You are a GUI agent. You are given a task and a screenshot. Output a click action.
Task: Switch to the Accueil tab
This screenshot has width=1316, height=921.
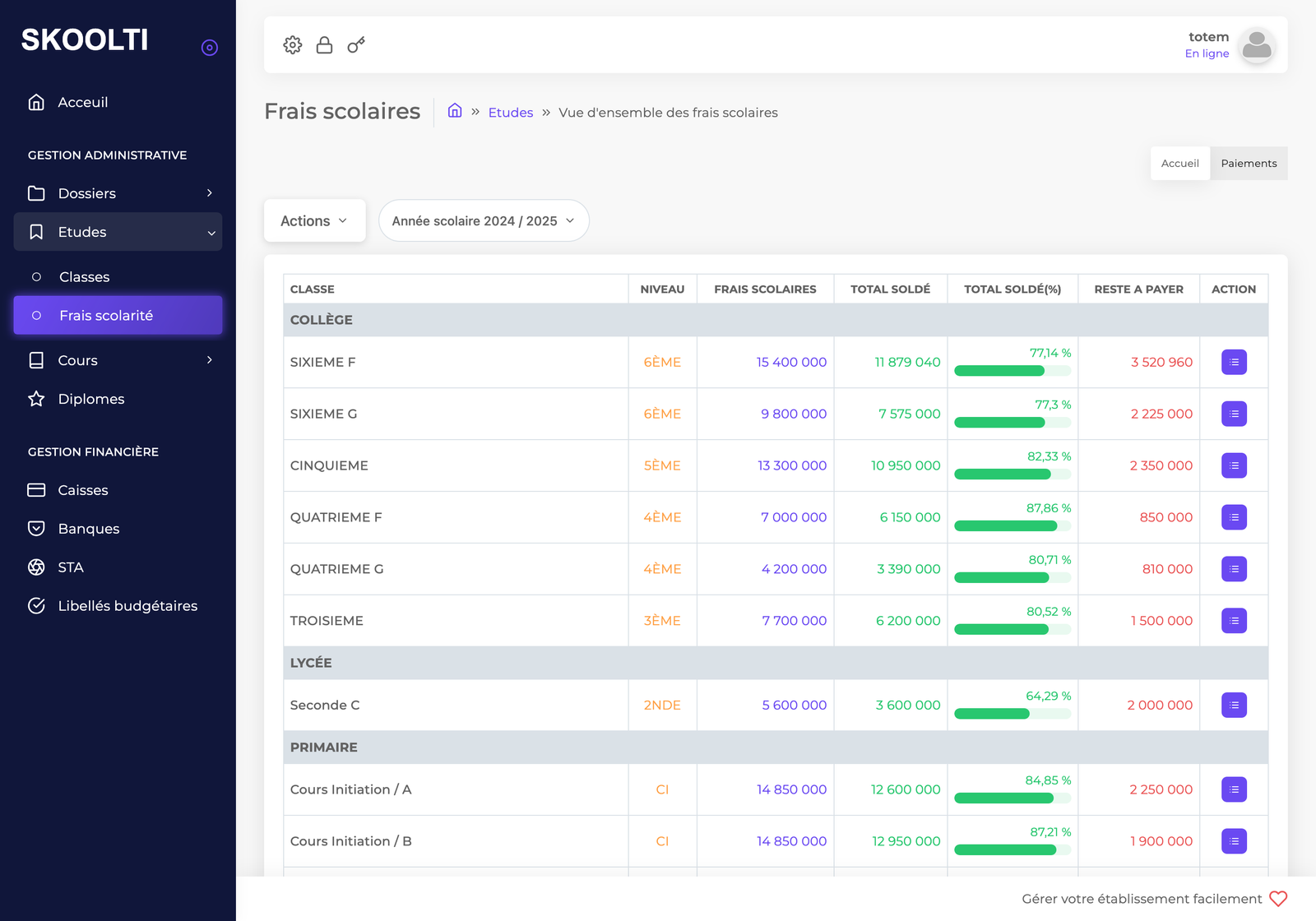click(1179, 164)
